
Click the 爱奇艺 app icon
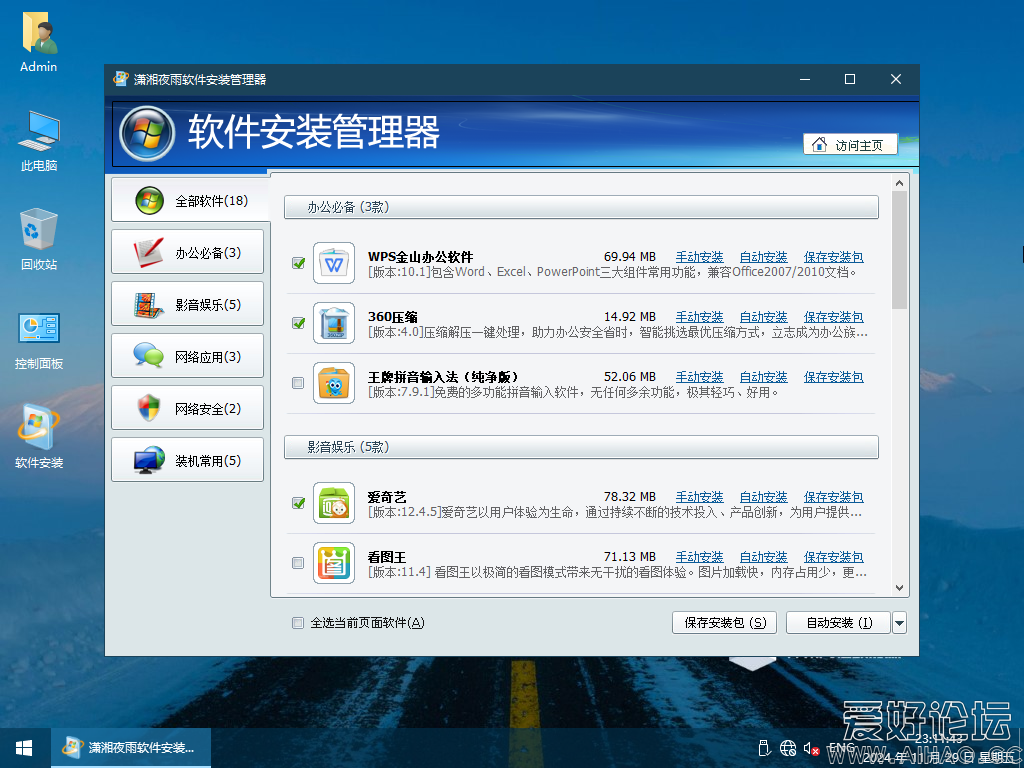point(334,504)
